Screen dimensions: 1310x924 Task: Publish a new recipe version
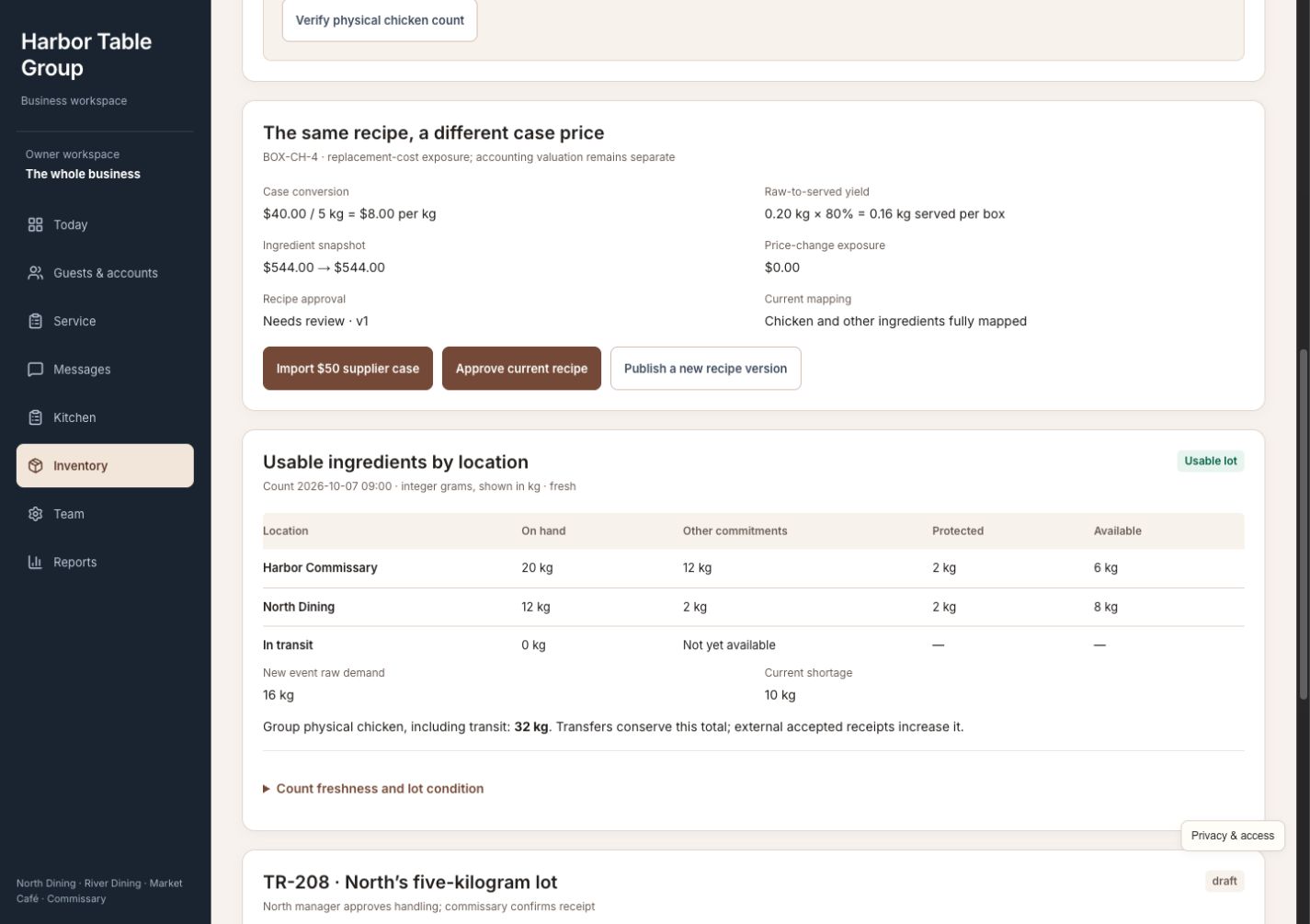[x=705, y=369]
